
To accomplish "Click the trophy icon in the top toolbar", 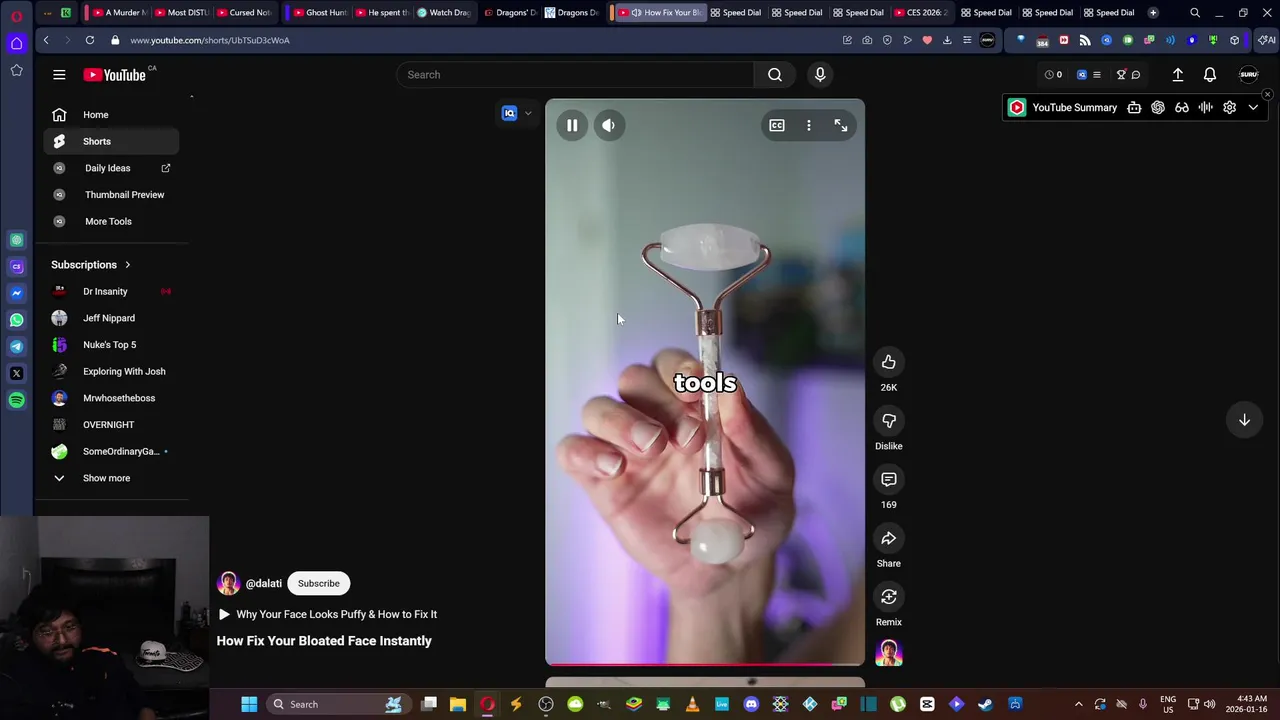I will coord(1121,75).
